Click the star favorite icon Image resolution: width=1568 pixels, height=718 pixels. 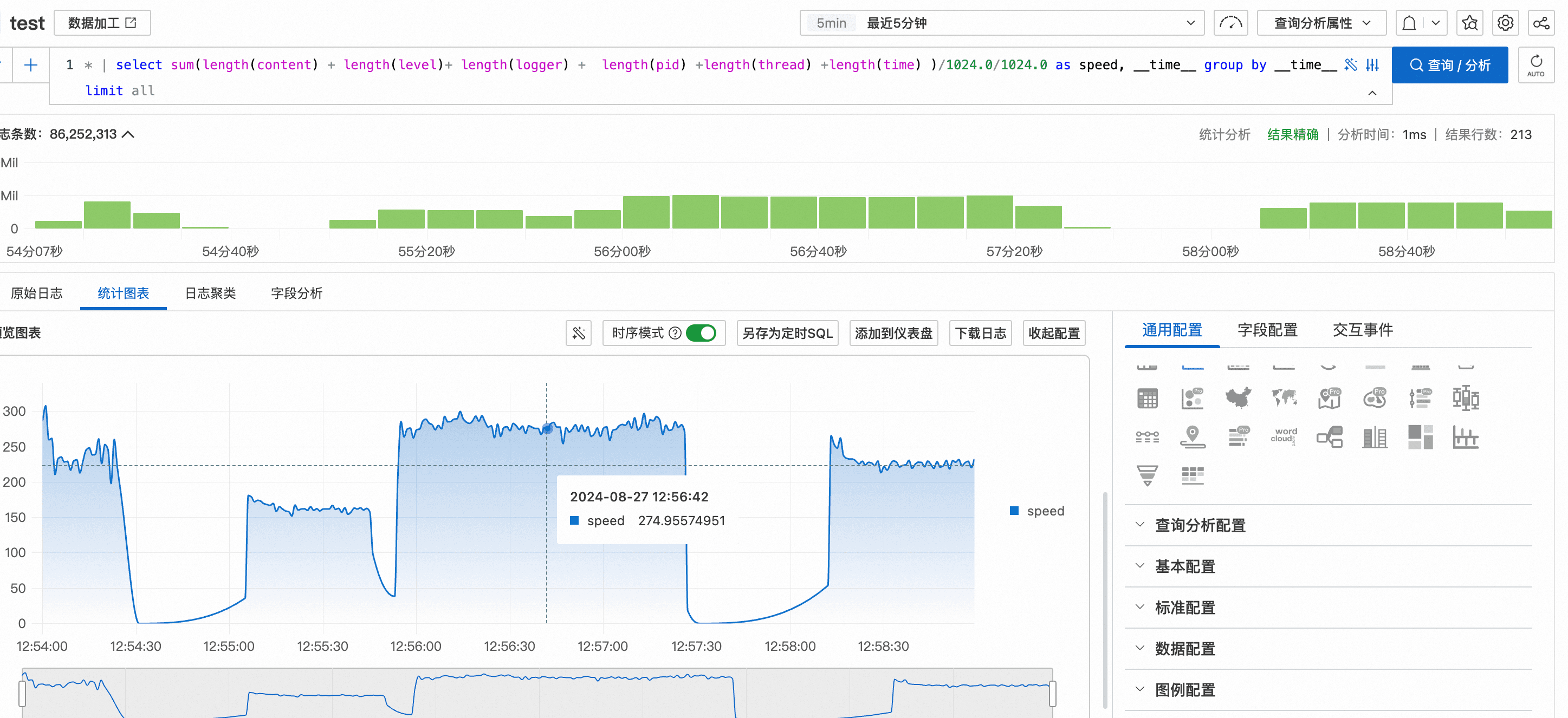(x=1469, y=23)
